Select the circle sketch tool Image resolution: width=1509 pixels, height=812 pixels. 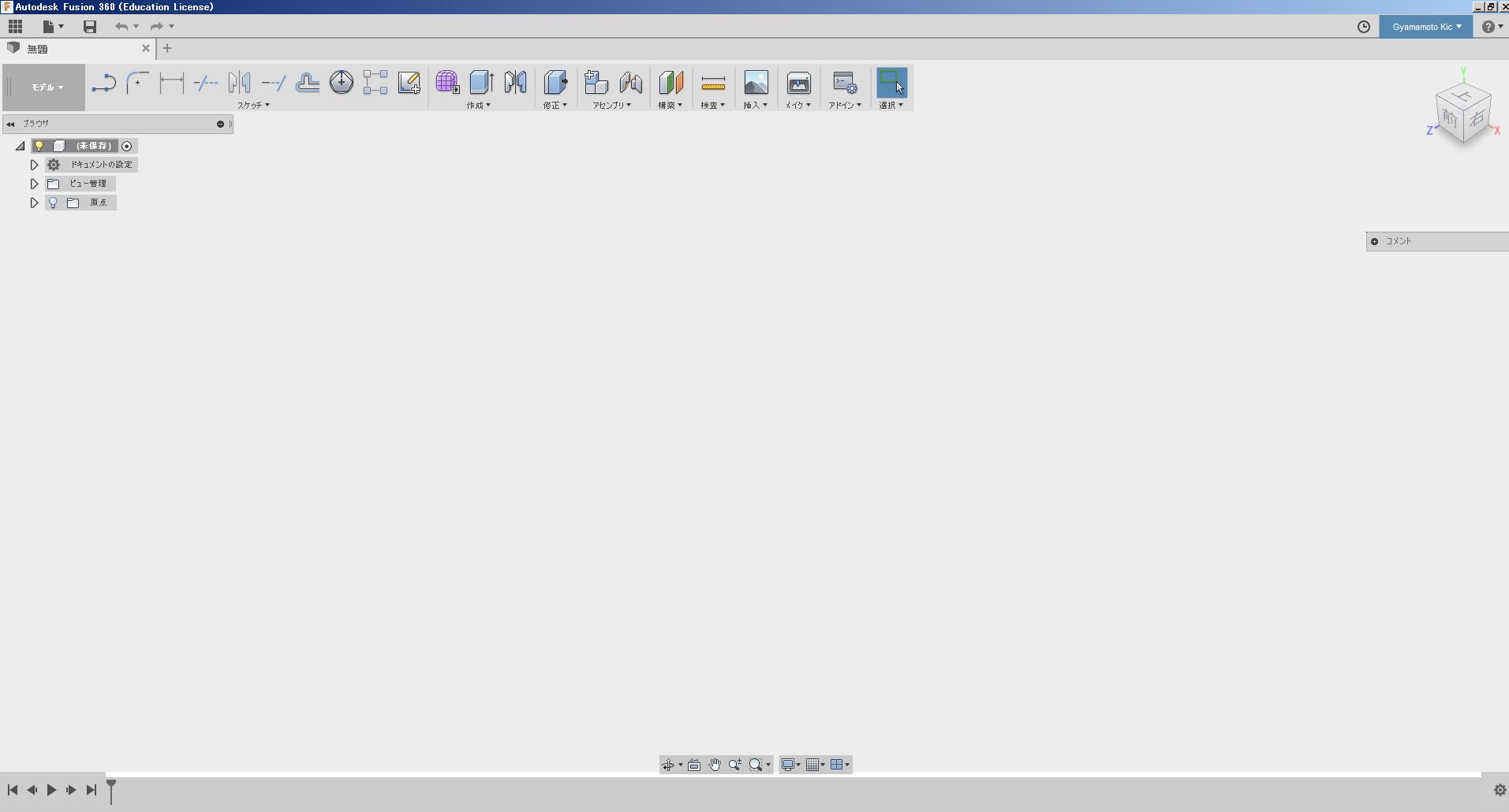342,82
